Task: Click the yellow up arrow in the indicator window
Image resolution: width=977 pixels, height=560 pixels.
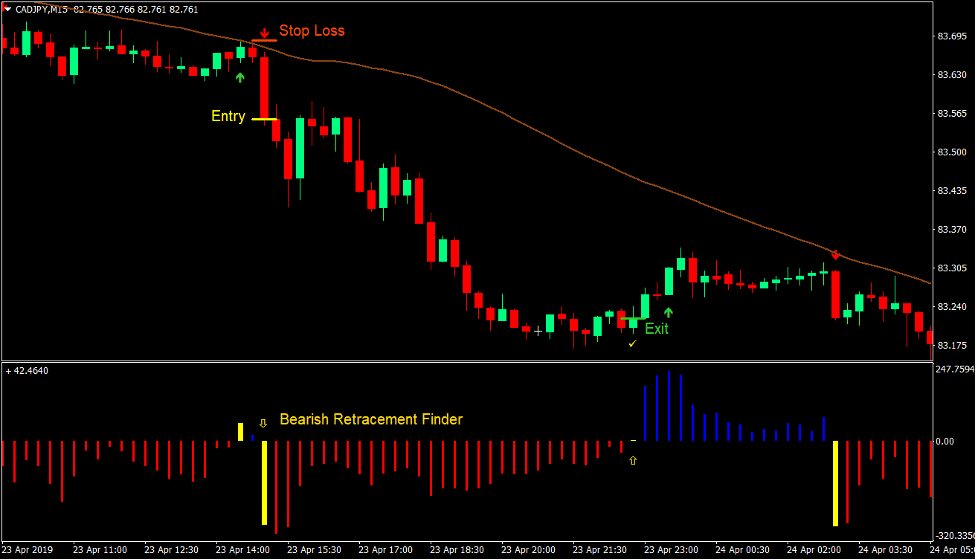Action: 633,460
